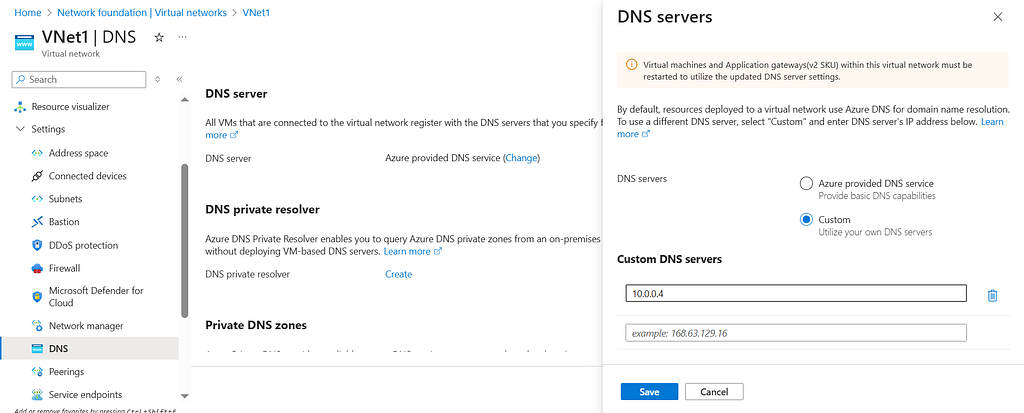Click the Private DNS zones heading
Viewport: 1024px width, 413px height.
pyautogui.click(x=256, y=325)
